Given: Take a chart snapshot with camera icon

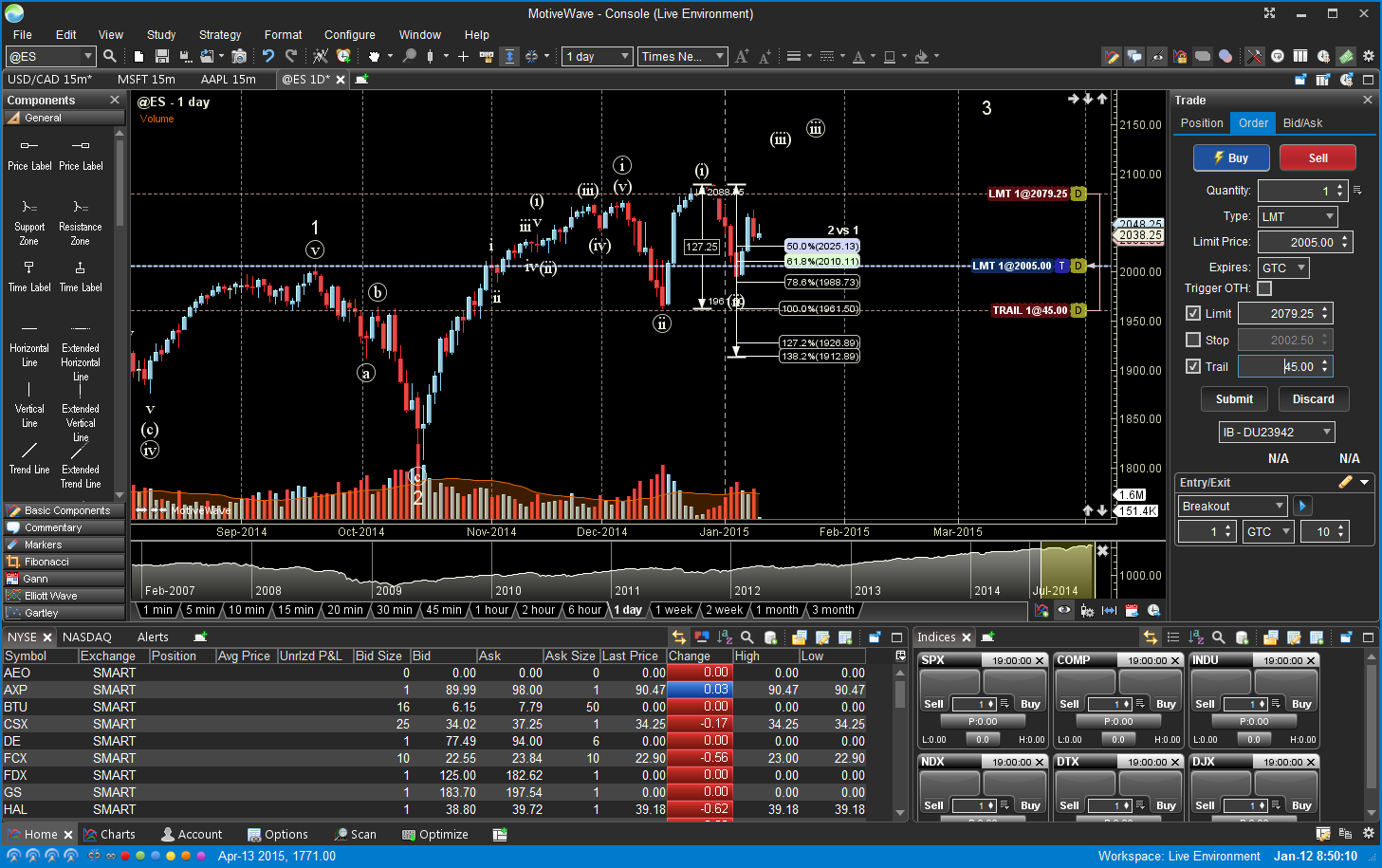Looking at the screenshot, I should tap(239, 56).
